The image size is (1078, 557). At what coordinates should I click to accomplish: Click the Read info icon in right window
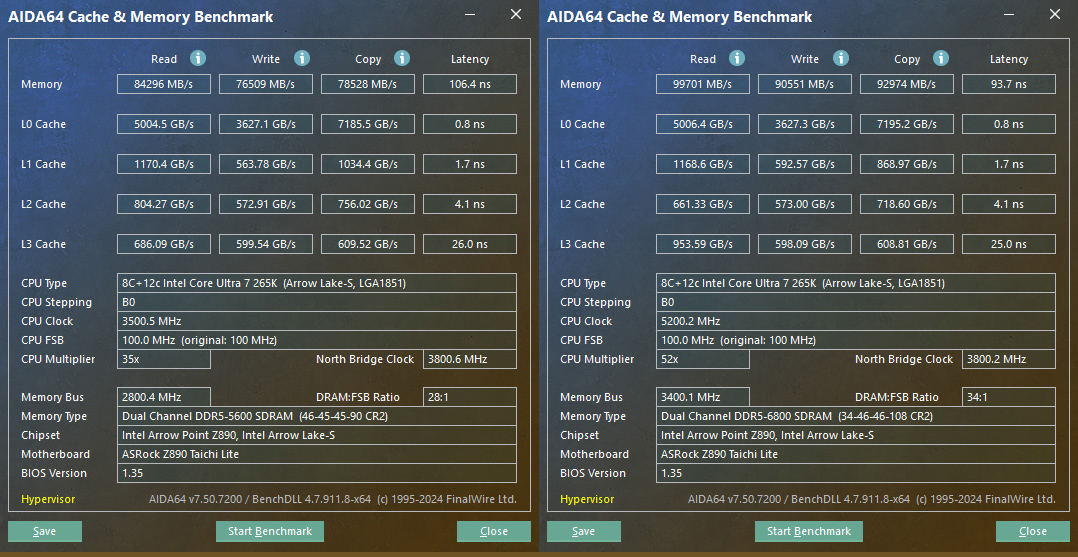click(737, 59)
